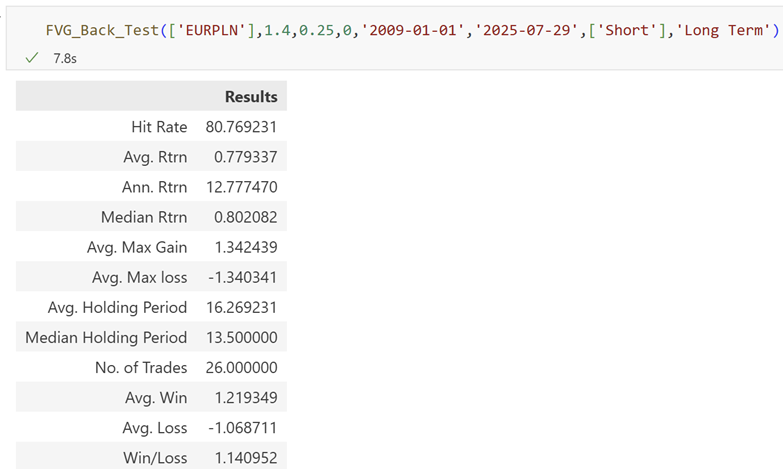The height and width of the screenshot is (469, 783).
Task: Click the Avg. Max Gain row label
Action: [x=137, y=247]
